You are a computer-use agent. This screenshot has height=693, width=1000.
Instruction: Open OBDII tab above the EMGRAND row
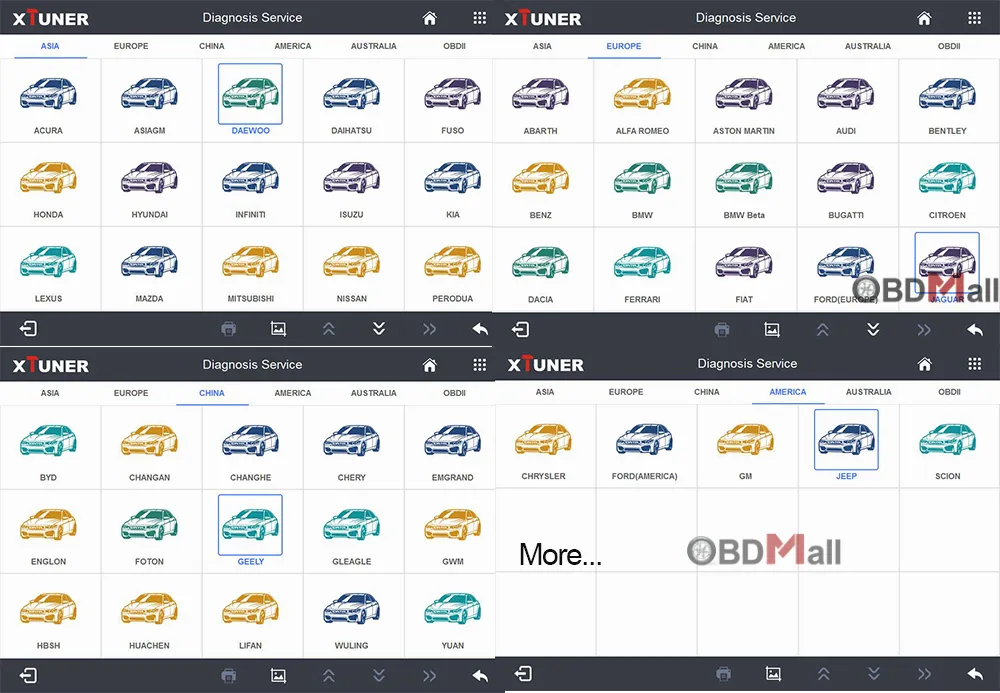point(454,393)
